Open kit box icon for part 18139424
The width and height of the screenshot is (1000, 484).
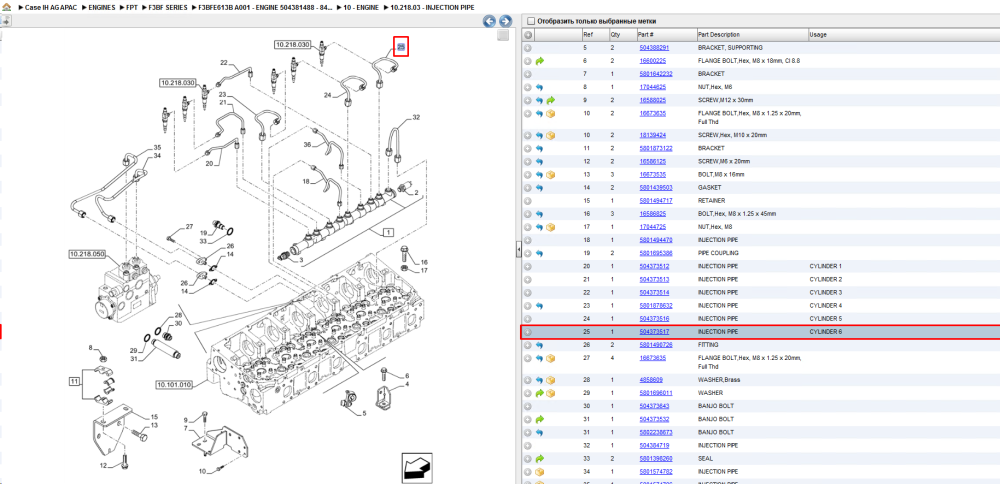[550, 135]
